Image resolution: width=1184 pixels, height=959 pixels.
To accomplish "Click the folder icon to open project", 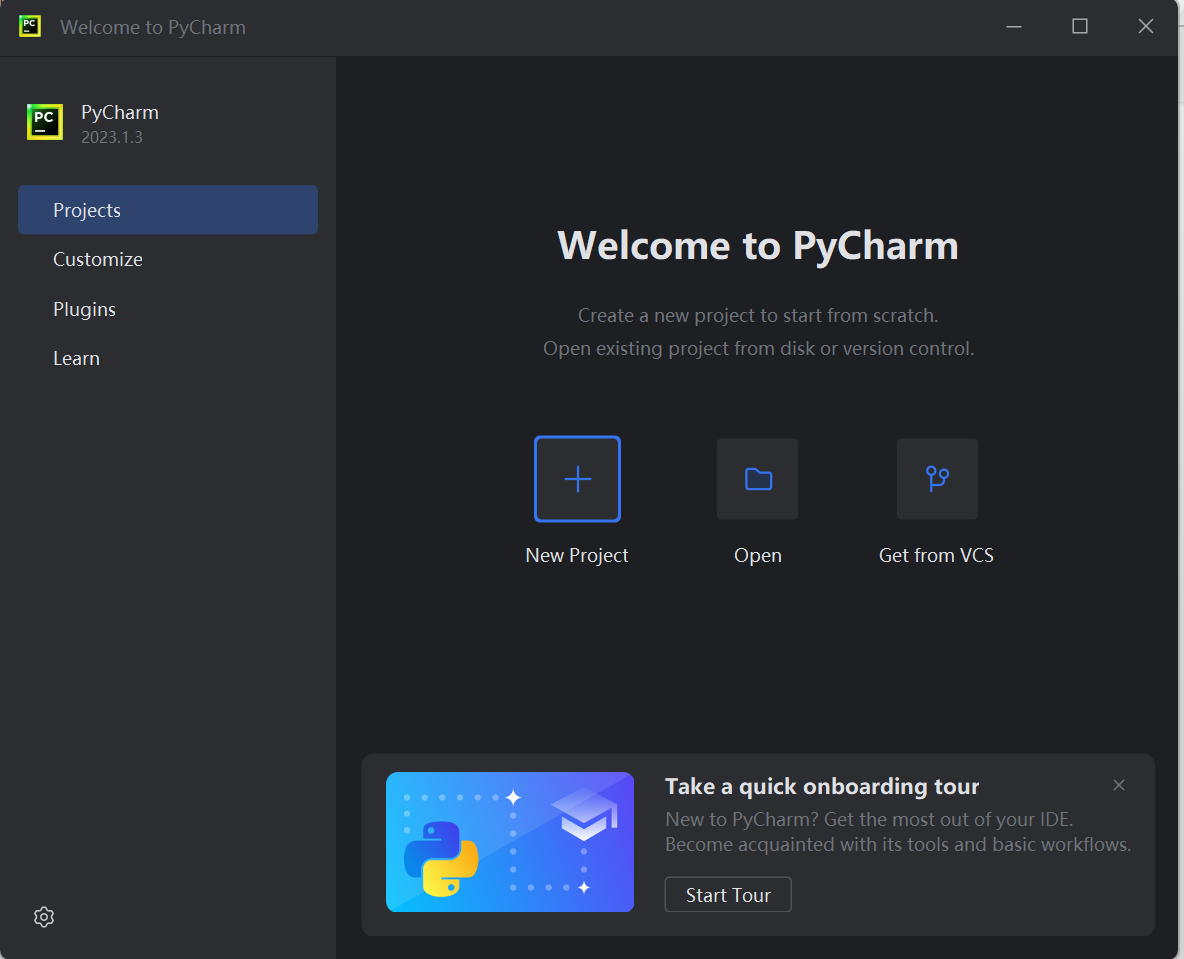I will click(757, 479).
